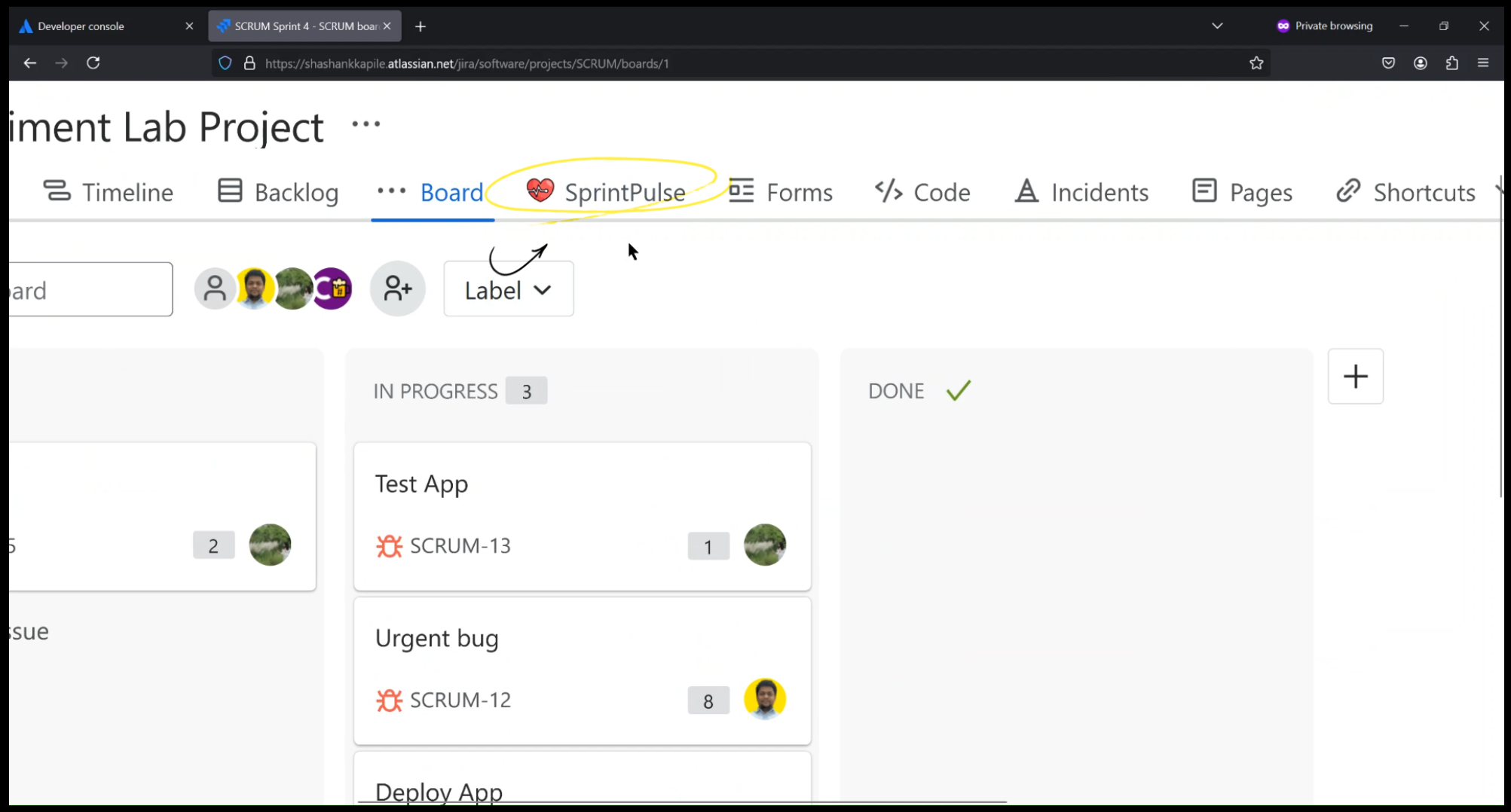This screenshot has width=1511, height=812.
Task: Open a new browser tab
Action: [421, 26]
